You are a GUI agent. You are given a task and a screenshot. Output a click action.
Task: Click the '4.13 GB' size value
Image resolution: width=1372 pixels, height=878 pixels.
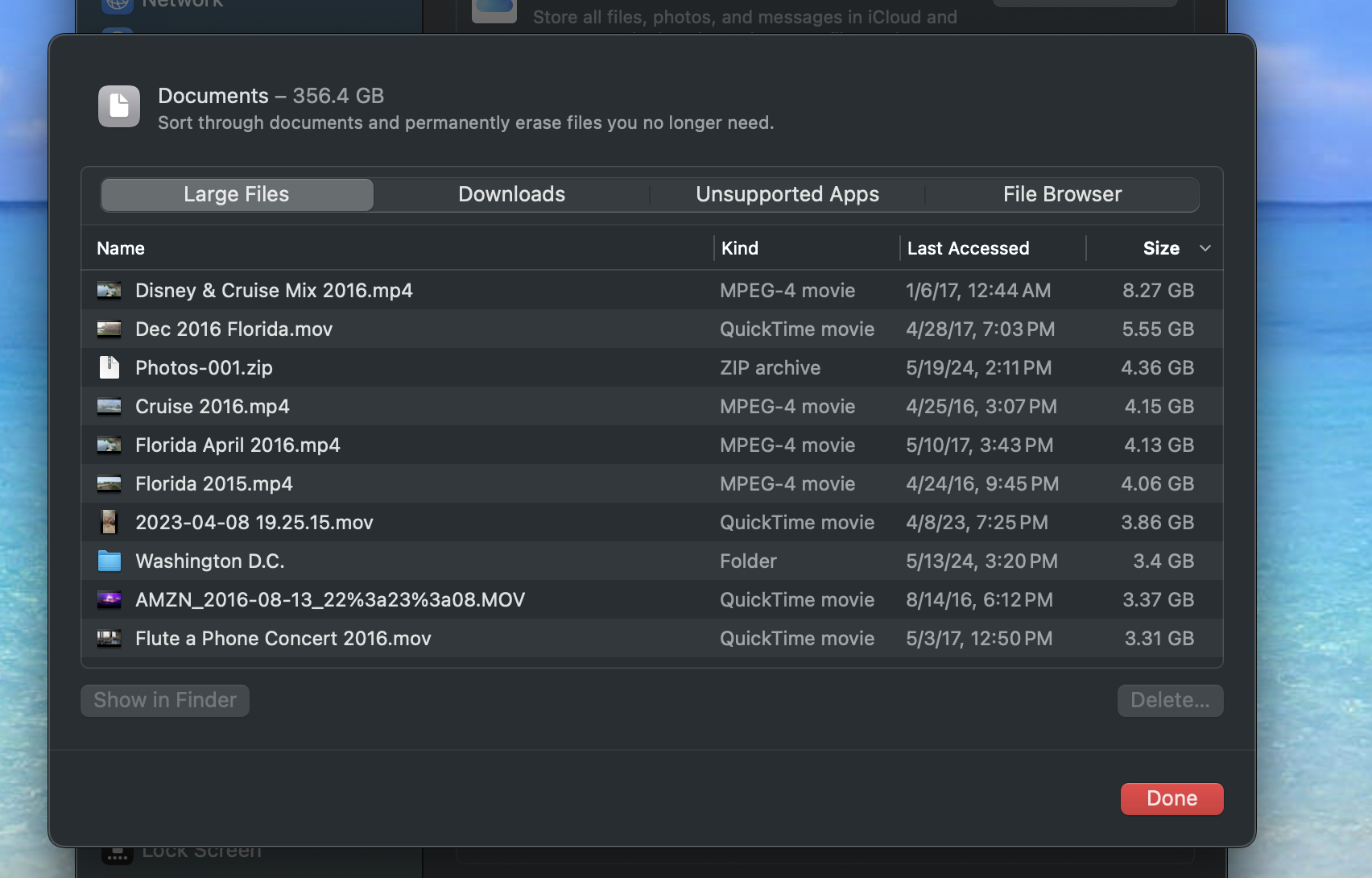[x=1159, y=445]
